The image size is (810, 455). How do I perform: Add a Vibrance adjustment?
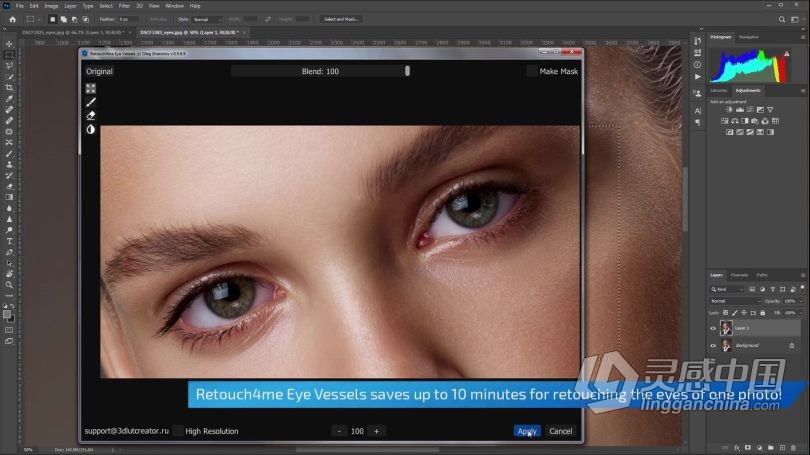[x=770, y=109]
